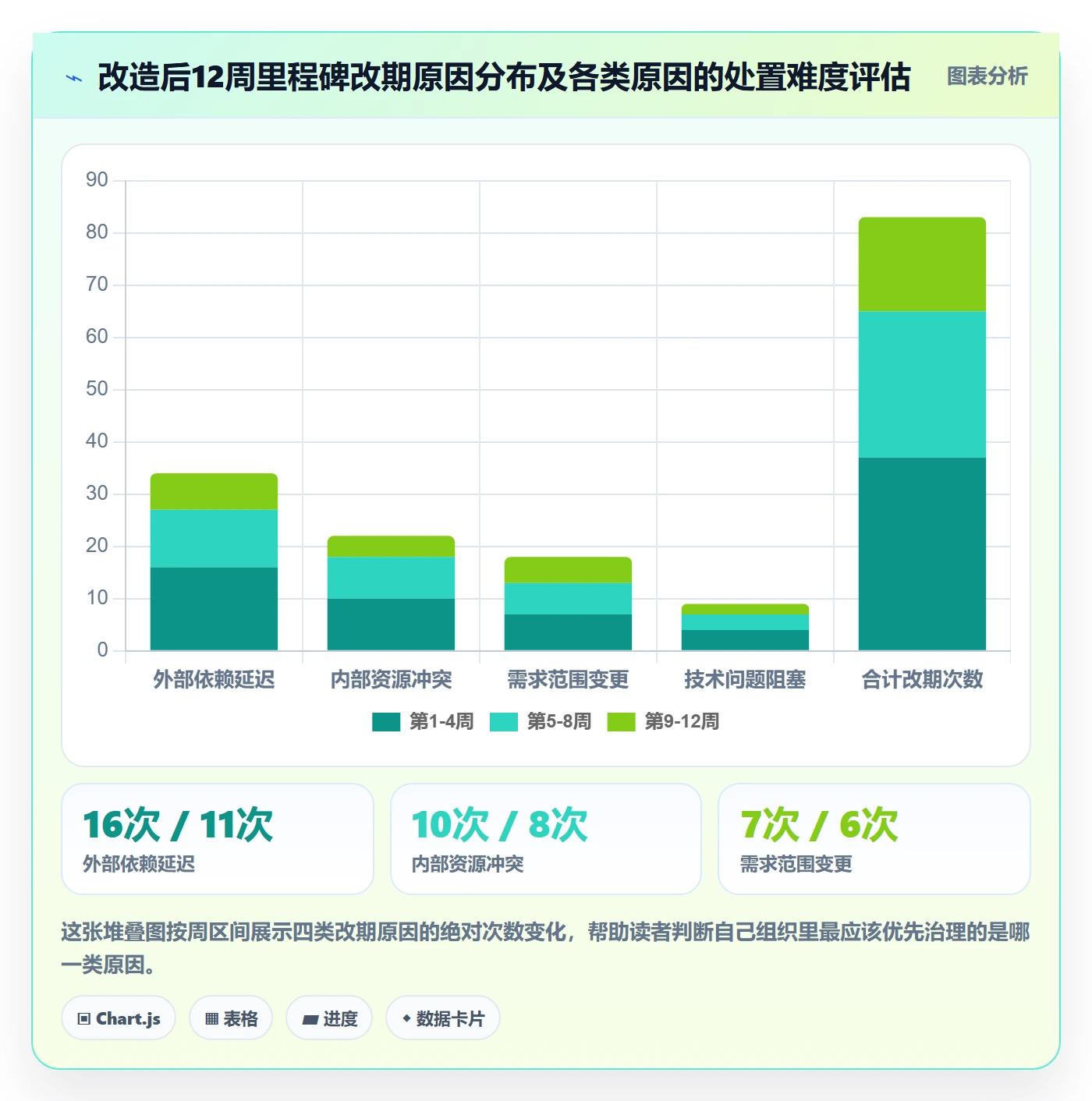Screen dimensions: 1092x1101
Task: Click the y-axis tick label 90
Action: (x=97, y=180)
